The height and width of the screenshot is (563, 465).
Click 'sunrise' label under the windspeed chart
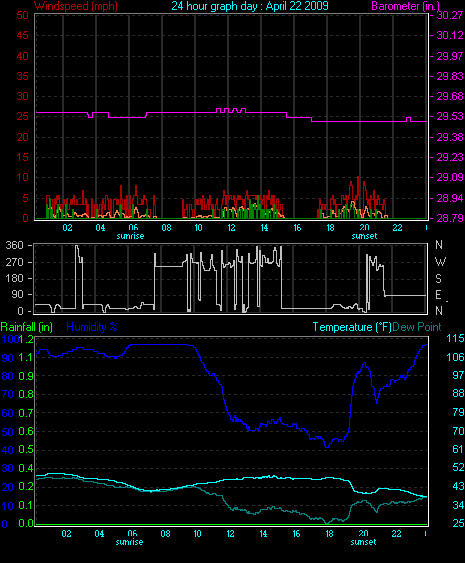pyautogui.click(x=130, y=236)
